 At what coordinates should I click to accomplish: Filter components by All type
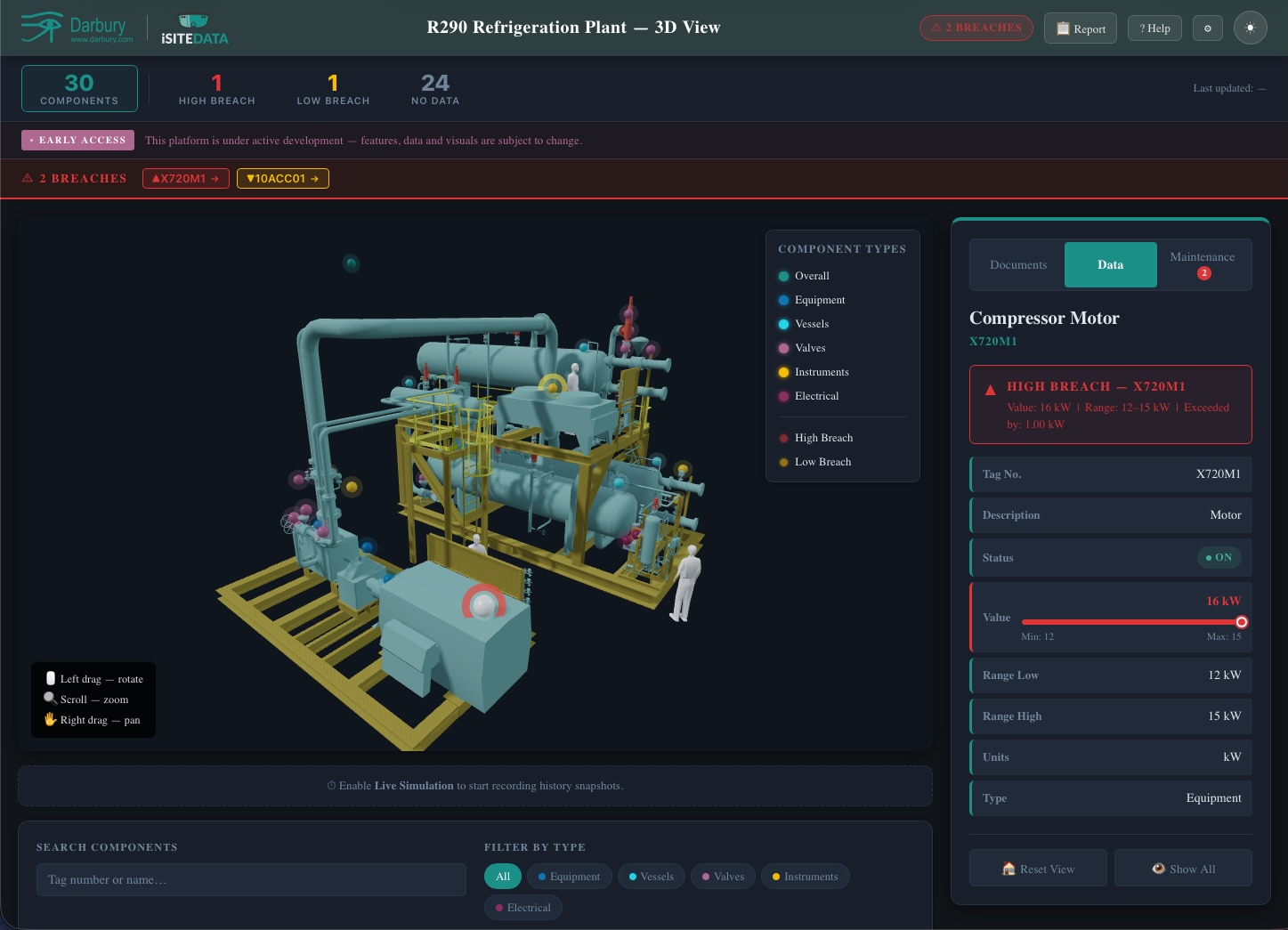tap(503, 877)
